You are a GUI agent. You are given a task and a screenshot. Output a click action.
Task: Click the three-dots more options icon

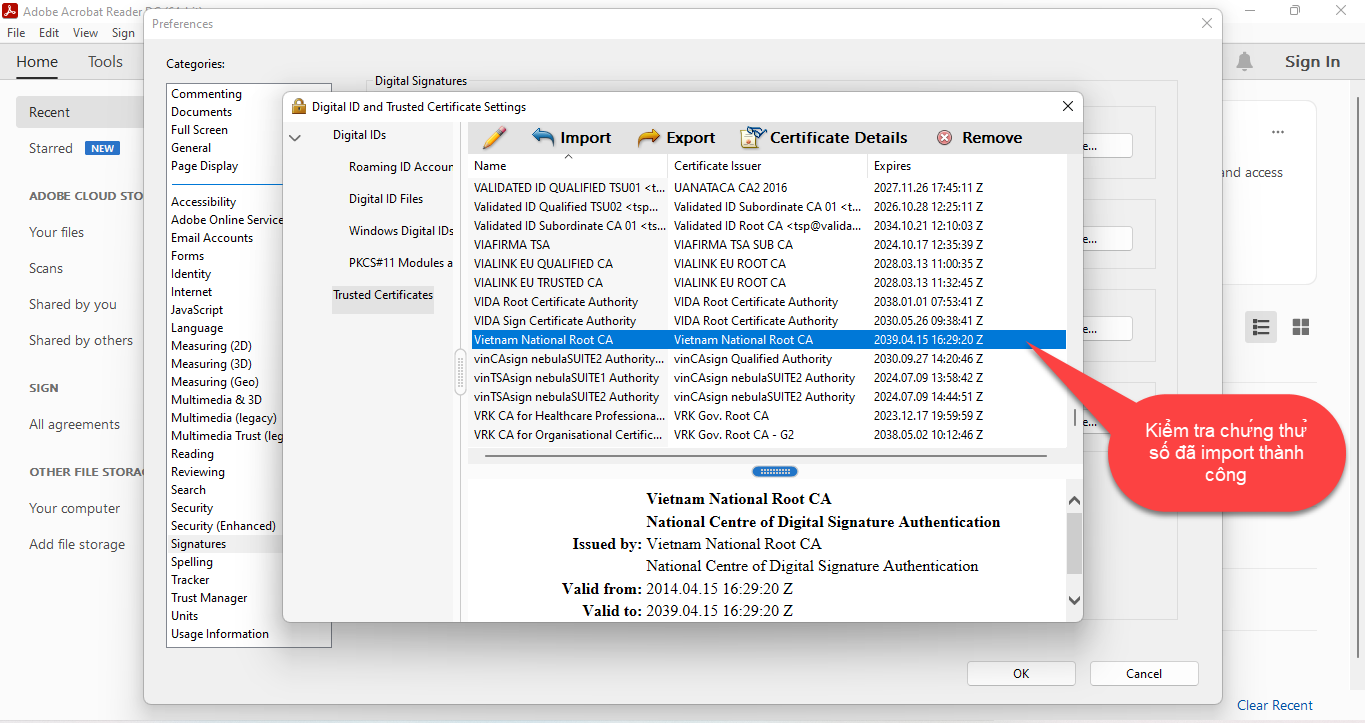[1277, 132]
